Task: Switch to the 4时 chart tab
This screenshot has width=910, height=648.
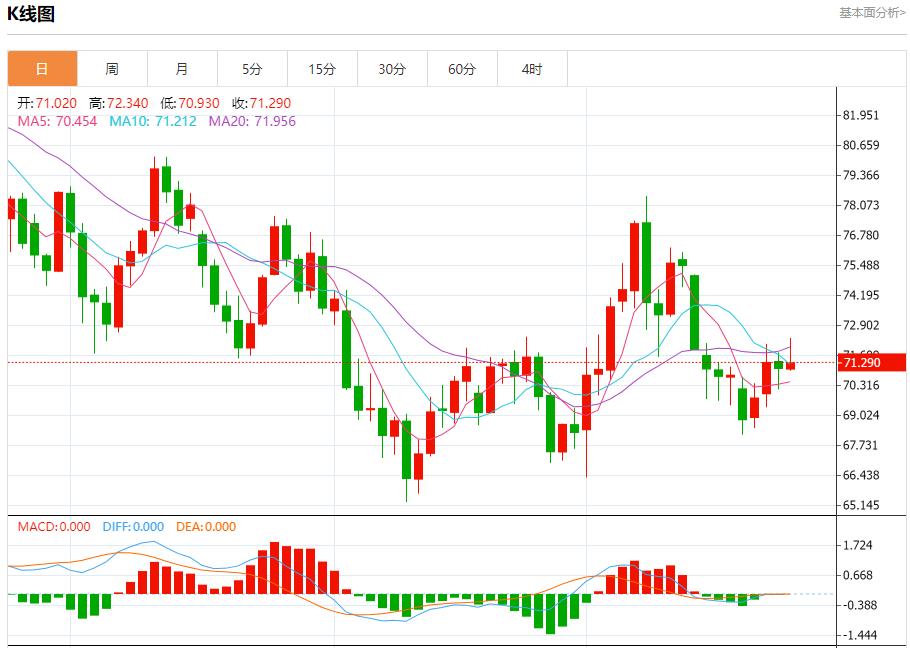Action: [532, 69]
